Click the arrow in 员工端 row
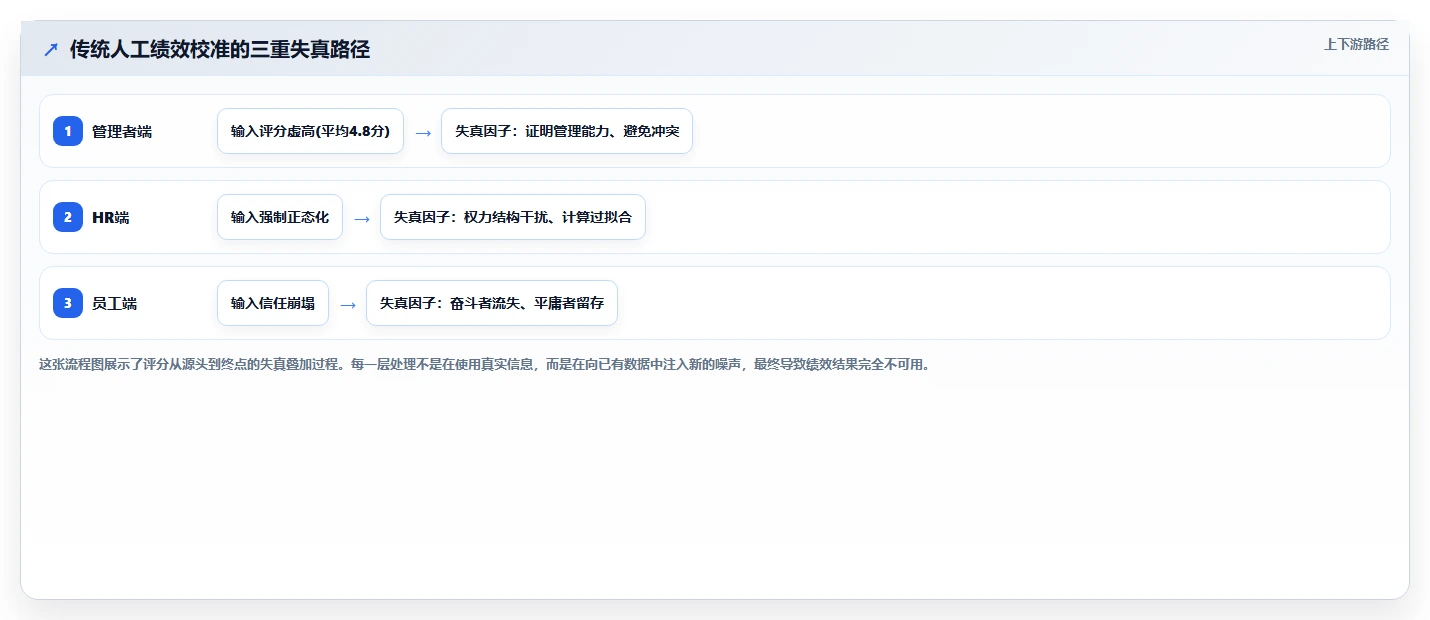Image resolution: width=1430 pixels, height=620 pixels. (348, 304)
